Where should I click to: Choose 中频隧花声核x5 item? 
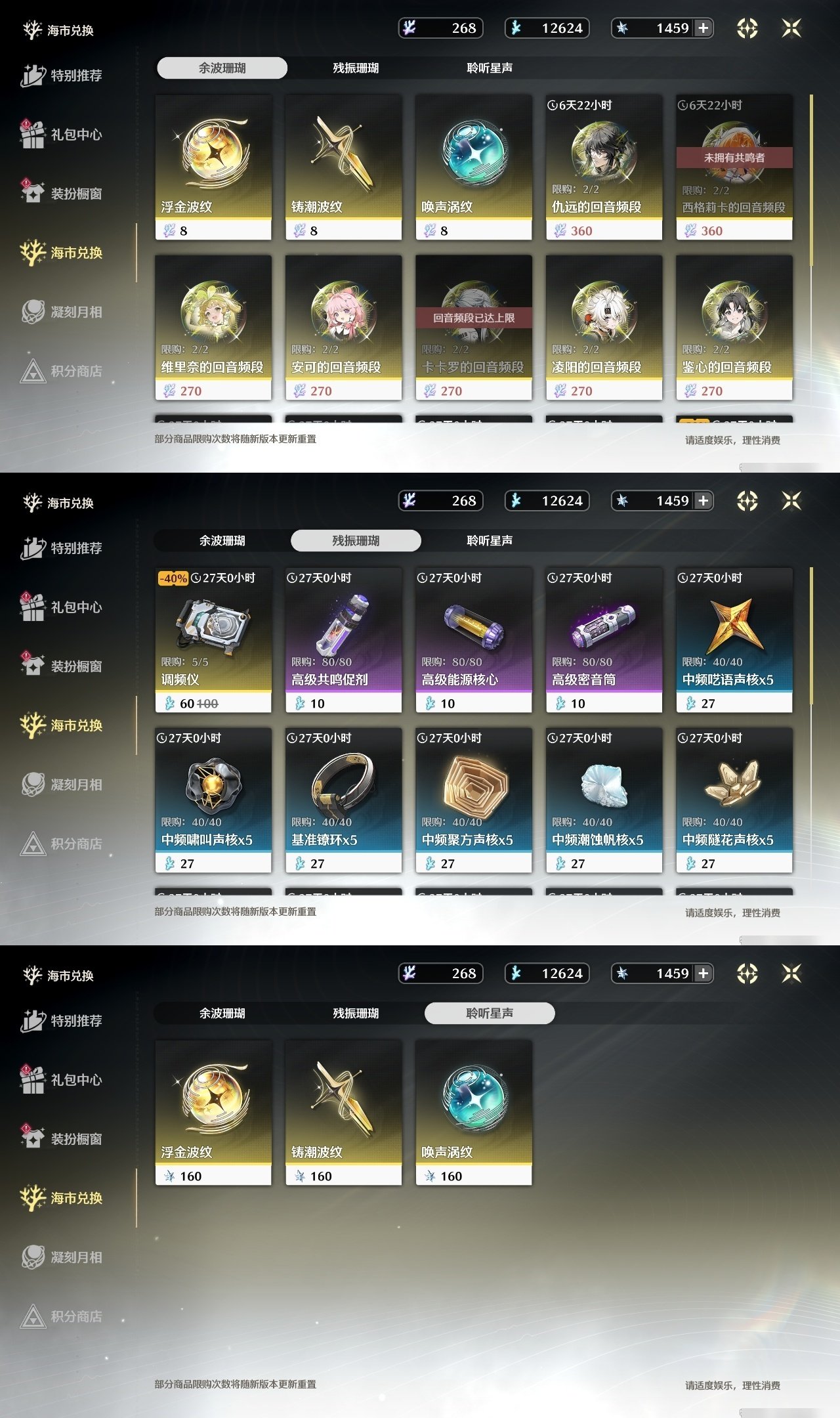coord(734,800)
